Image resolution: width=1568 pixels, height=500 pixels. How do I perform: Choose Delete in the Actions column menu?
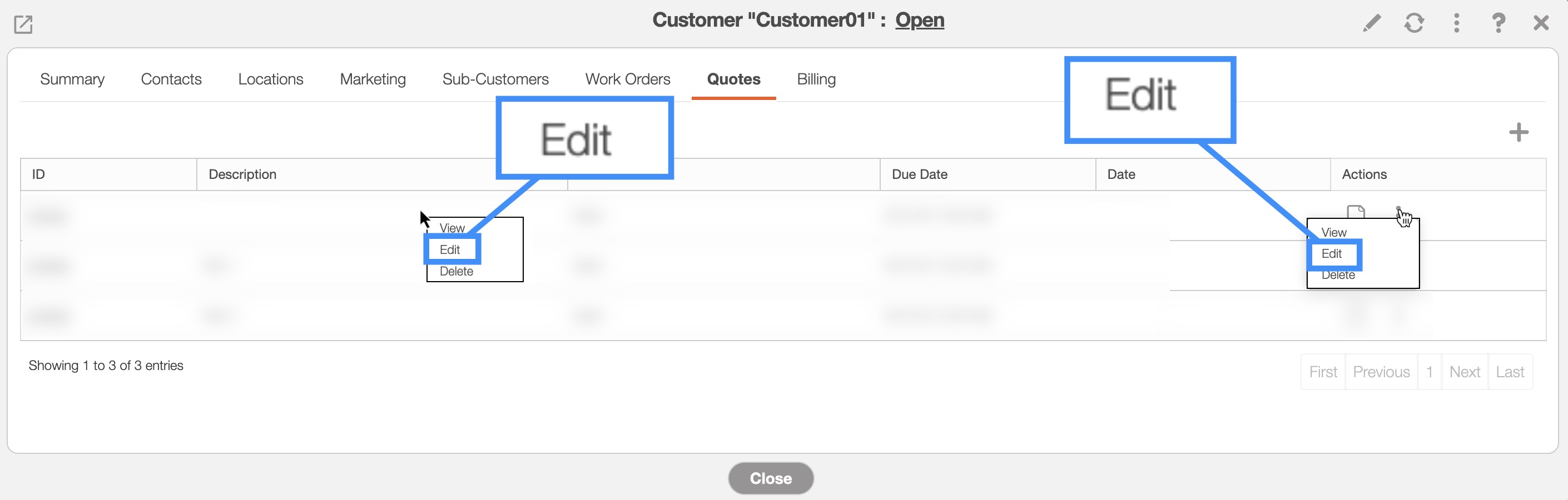(1338, 277)
